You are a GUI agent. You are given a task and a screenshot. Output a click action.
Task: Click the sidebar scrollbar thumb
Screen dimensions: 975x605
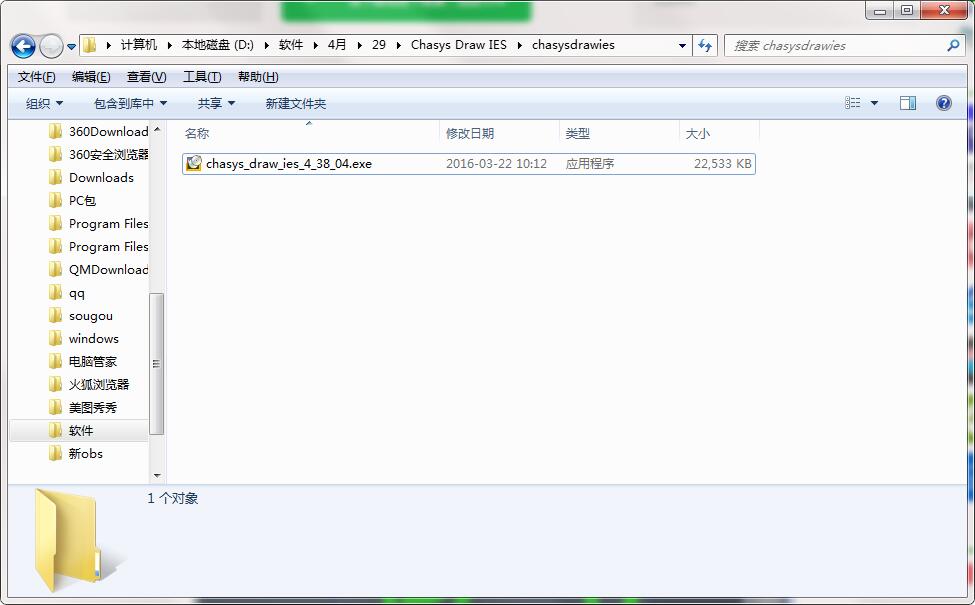pyautogui.click(x=157, y=364)
